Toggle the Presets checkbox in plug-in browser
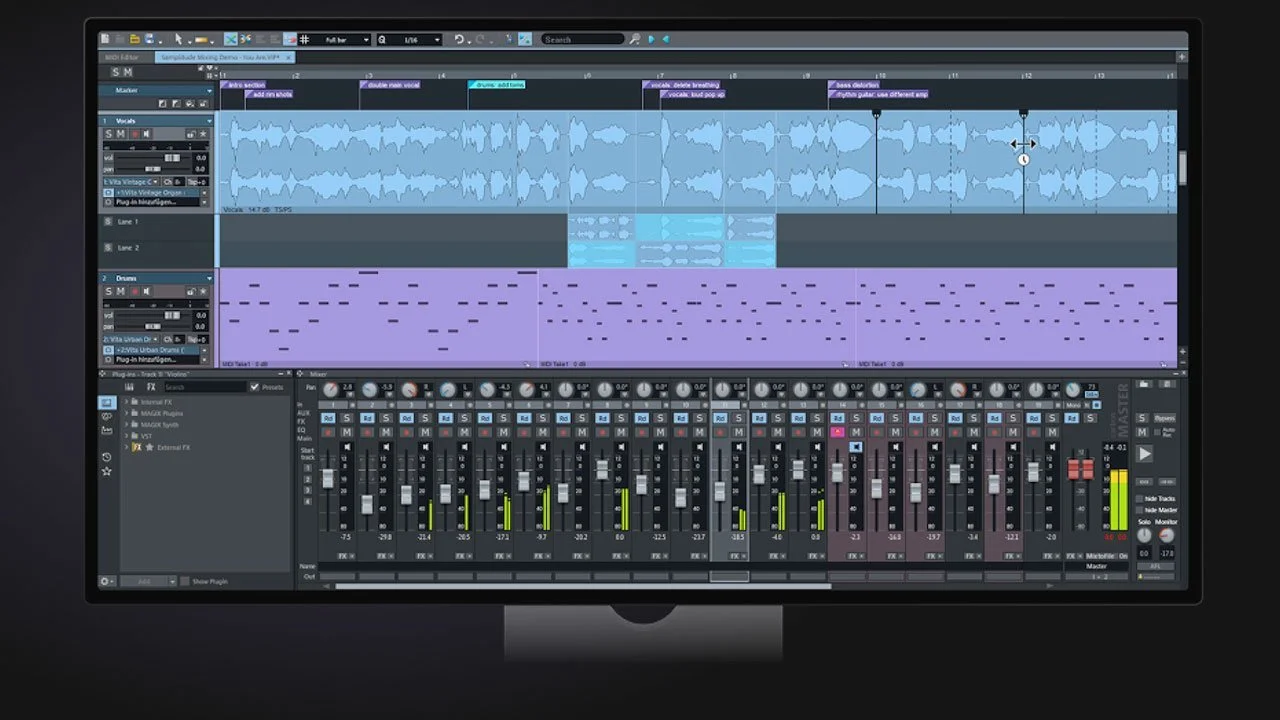Screen dimensions: 1280x720 coord(254,387)
